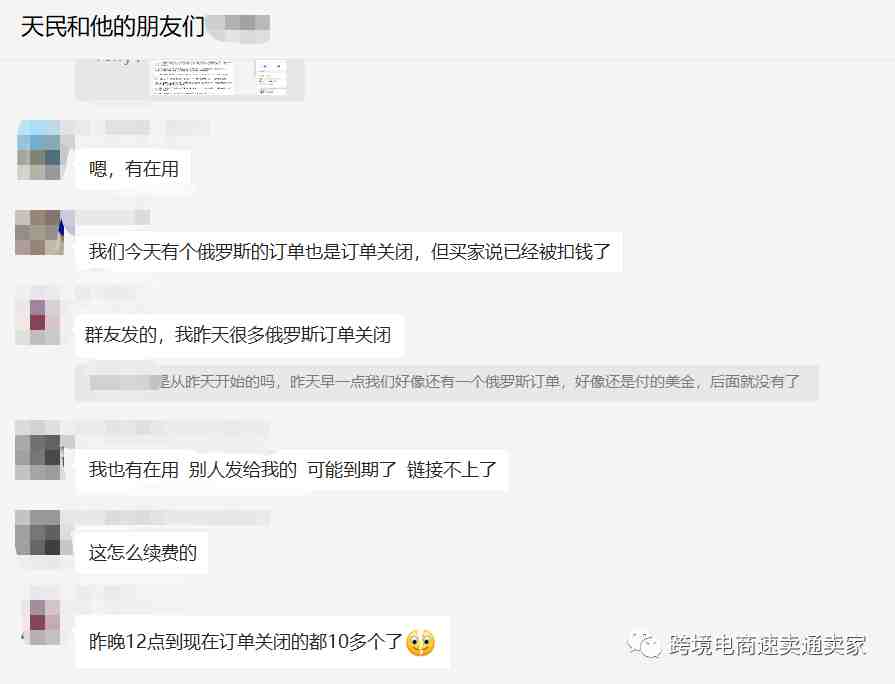This screenshot has width=895, height=684.
Task: Click avatar beside 我也有在用 message
Action: pyautogui.click(x=39, y=457)
